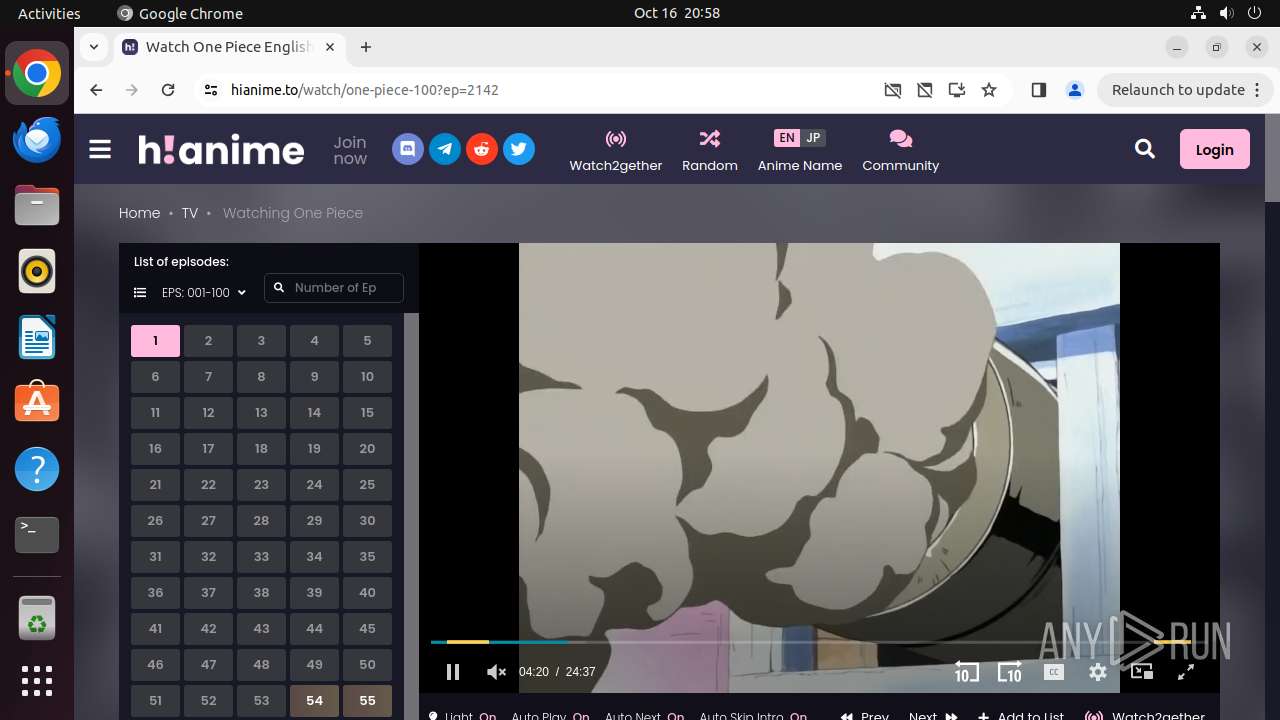Go to the Next episode
The height and width of the screenshot is (720, 1280).
click(933, 715)
